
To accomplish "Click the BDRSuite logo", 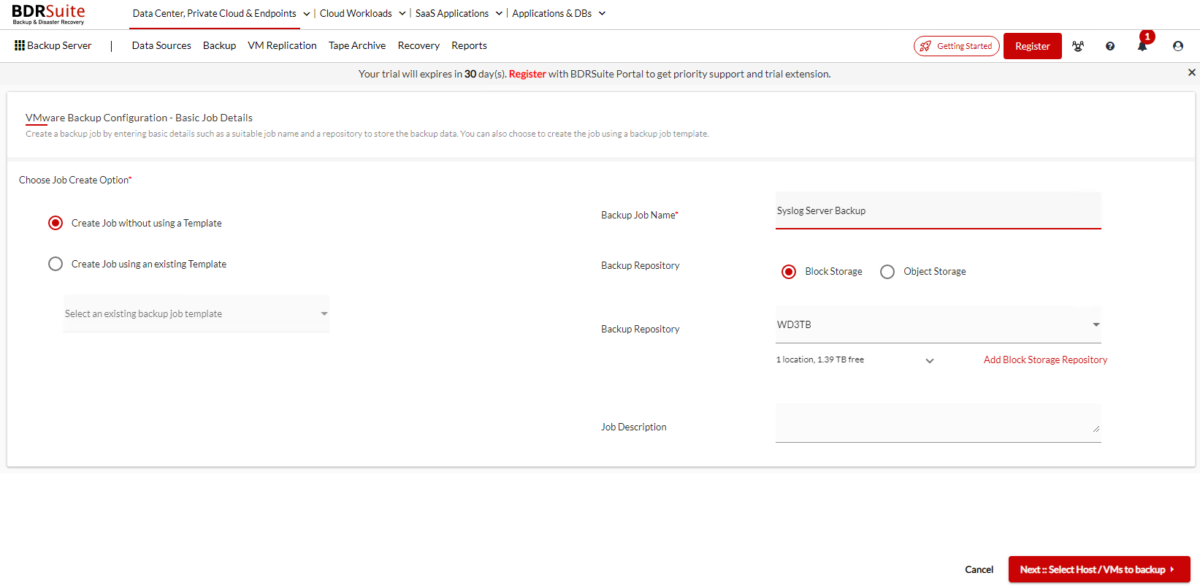I will pos(46,13).
